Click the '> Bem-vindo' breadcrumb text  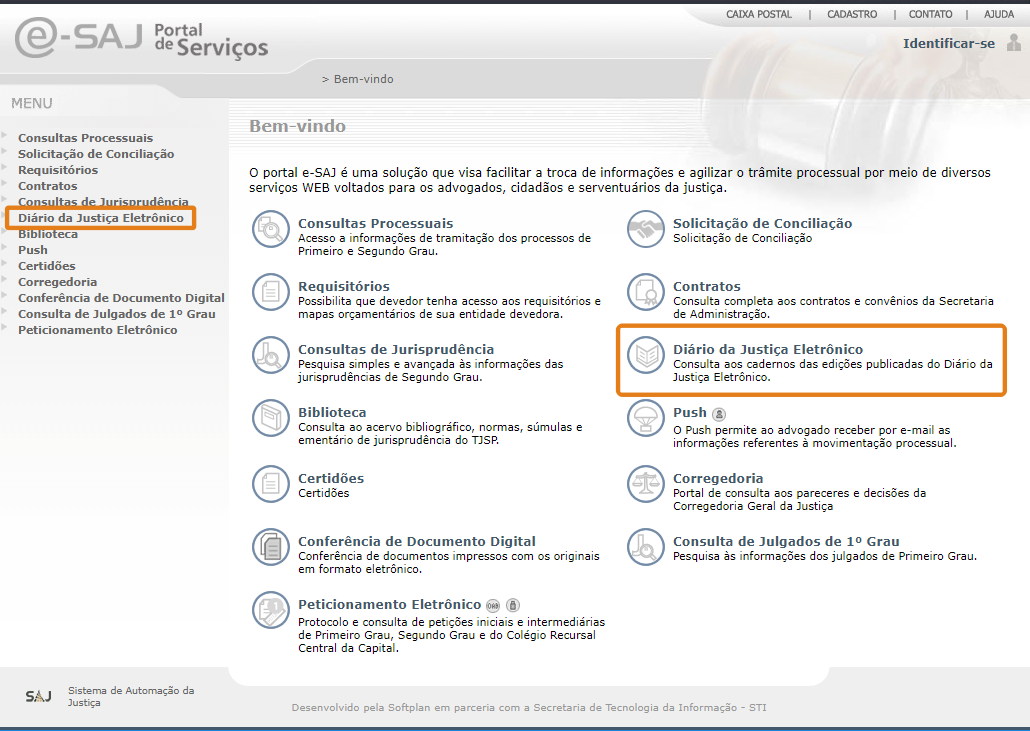(357, 79)
